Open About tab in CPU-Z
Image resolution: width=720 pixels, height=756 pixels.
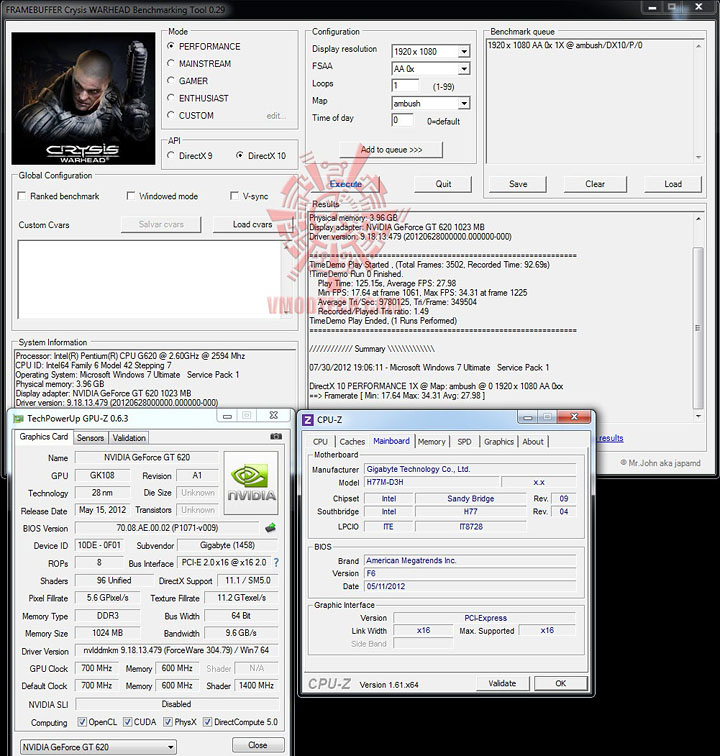(x=533, y=442)
